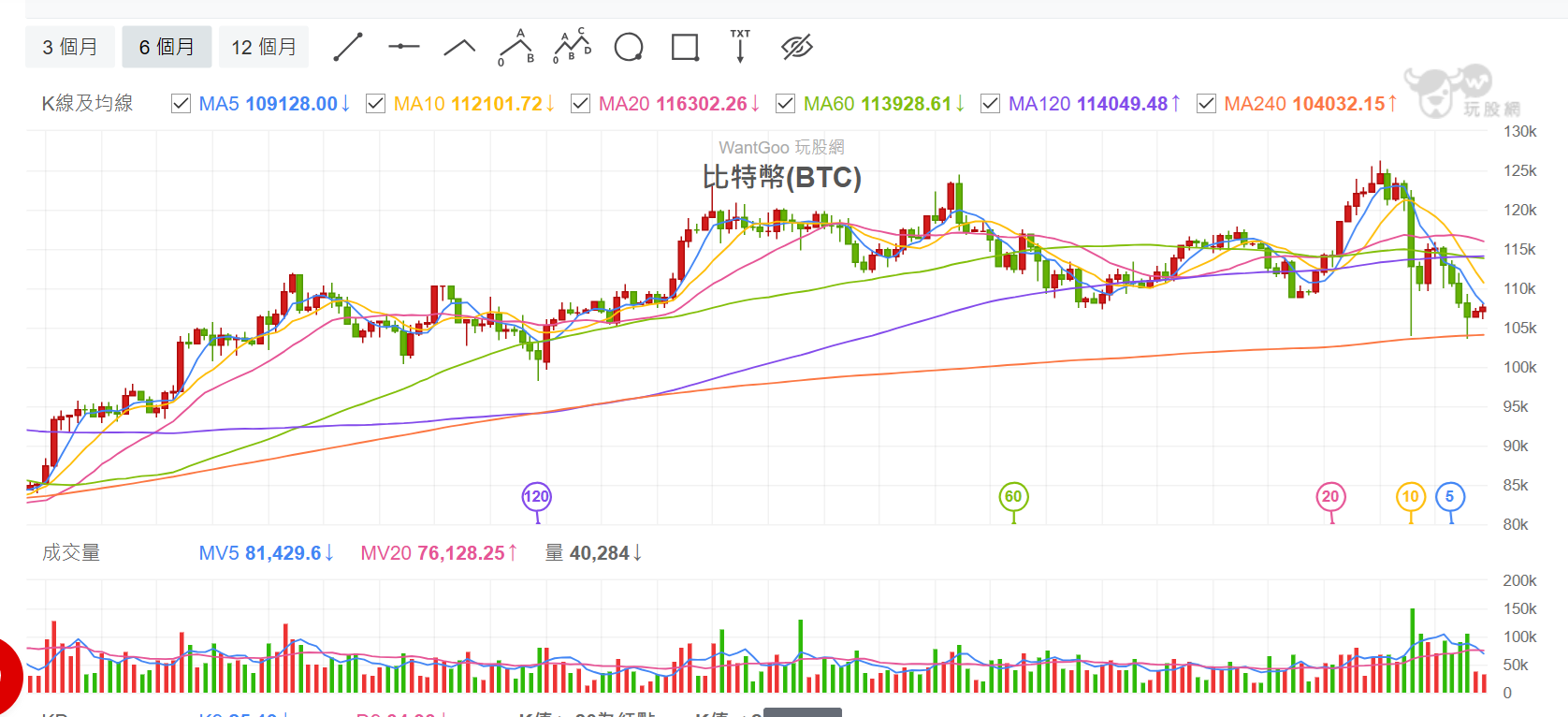
Task: Select the trend line drawing tool
Action: 348,47
